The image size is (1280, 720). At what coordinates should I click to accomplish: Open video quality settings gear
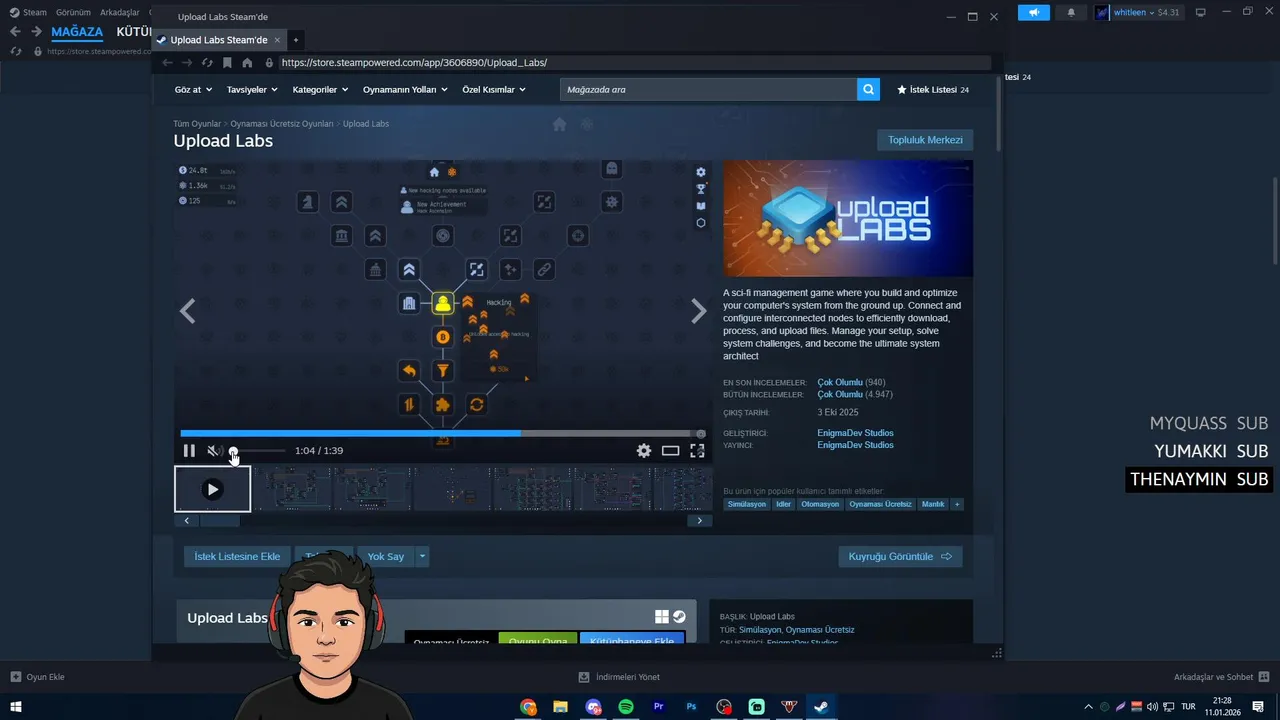tap(644, 451)
